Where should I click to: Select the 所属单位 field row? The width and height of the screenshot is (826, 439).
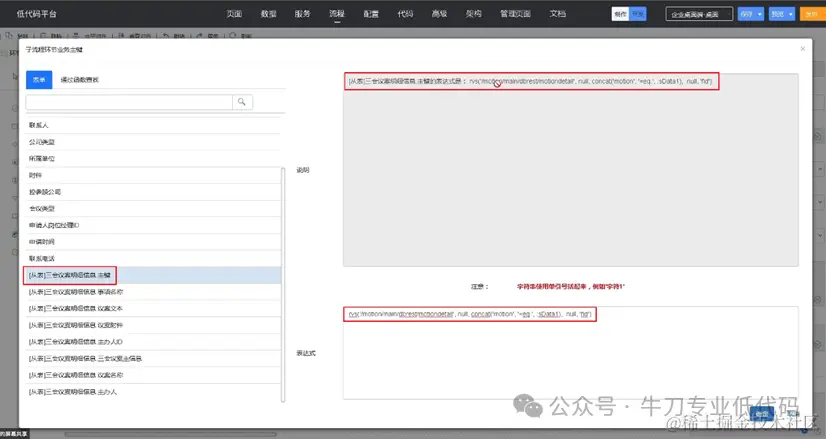click(x=153, y=159)
